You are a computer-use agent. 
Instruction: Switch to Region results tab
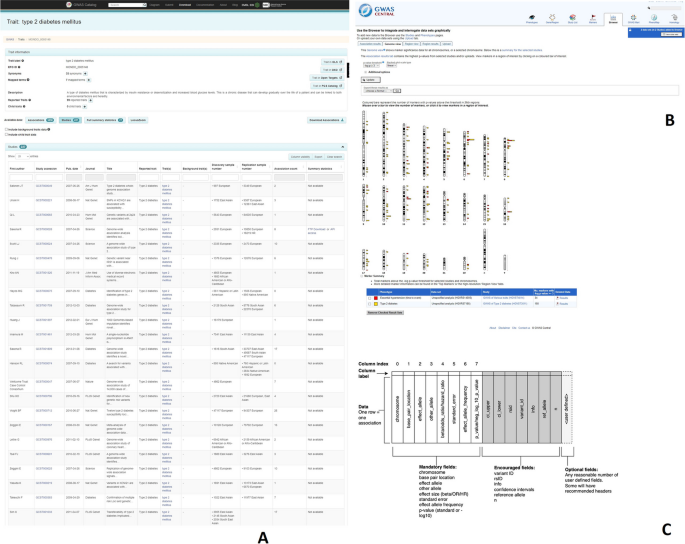tap(430, 44)
